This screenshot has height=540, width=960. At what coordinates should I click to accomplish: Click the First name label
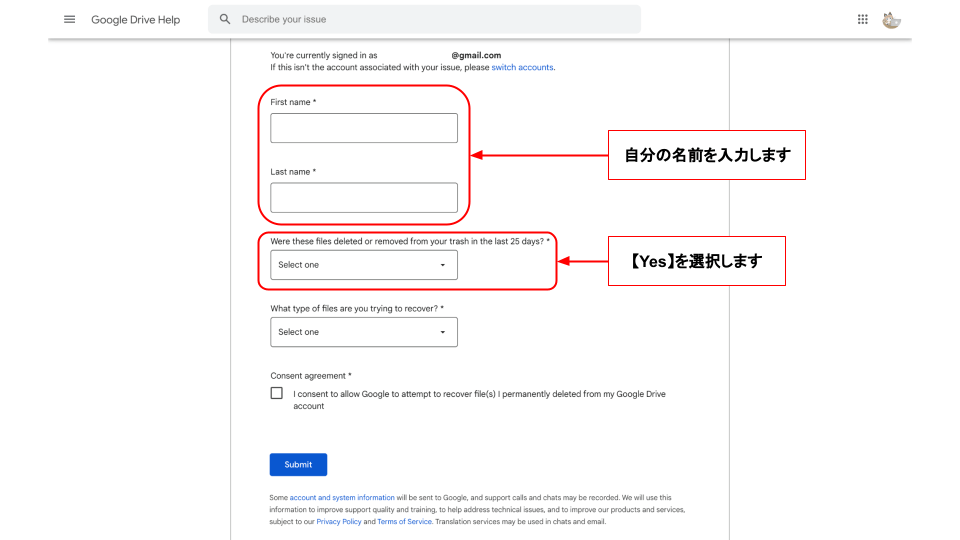tap(293, 102)
